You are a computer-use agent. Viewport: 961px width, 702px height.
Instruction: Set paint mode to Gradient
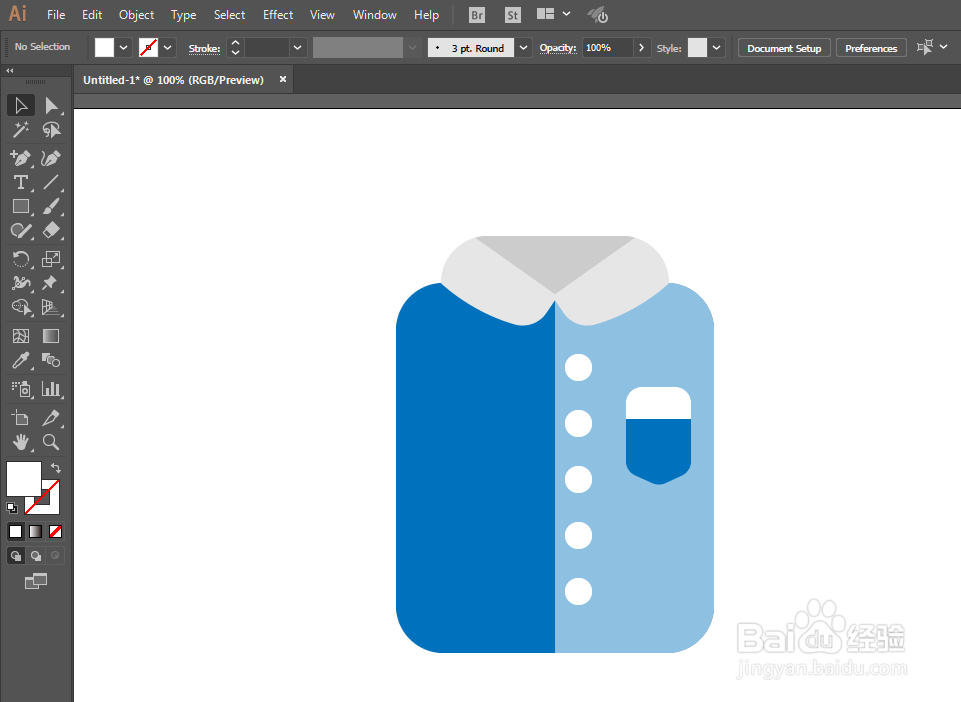(x=36, y=532)
